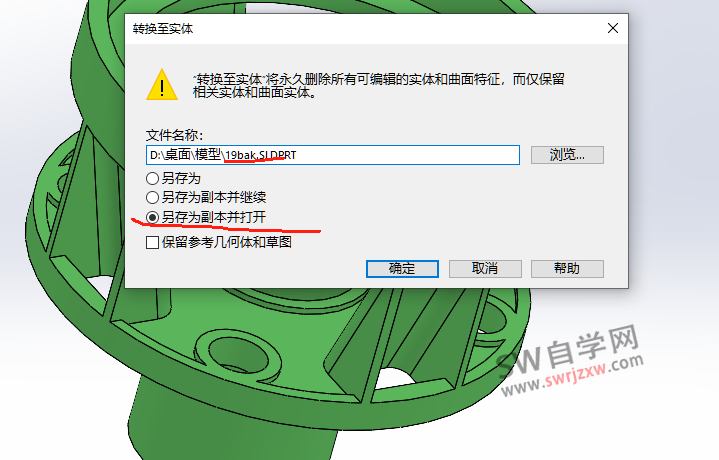The image size is (719, 460).
Task: Click the 文件名称: label
Action: click(174, 135)
